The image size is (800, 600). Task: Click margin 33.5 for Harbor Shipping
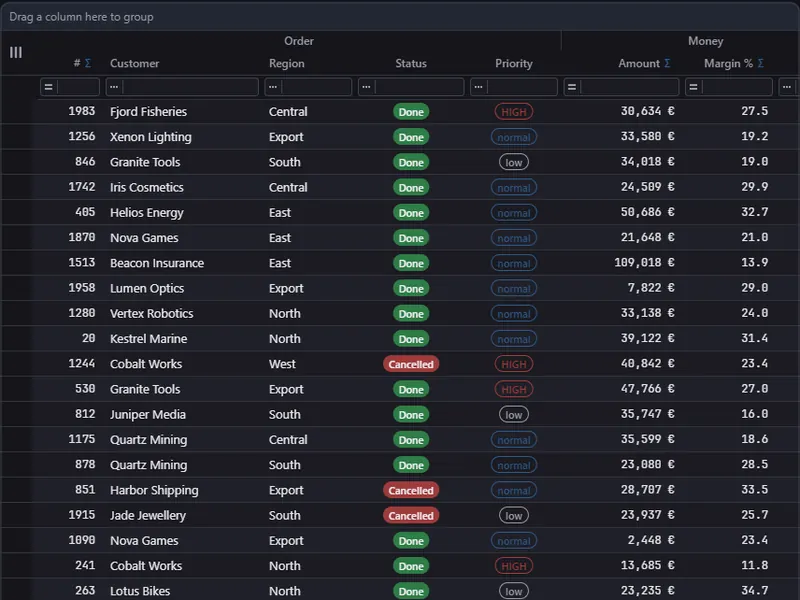click(x=755, y=490)
